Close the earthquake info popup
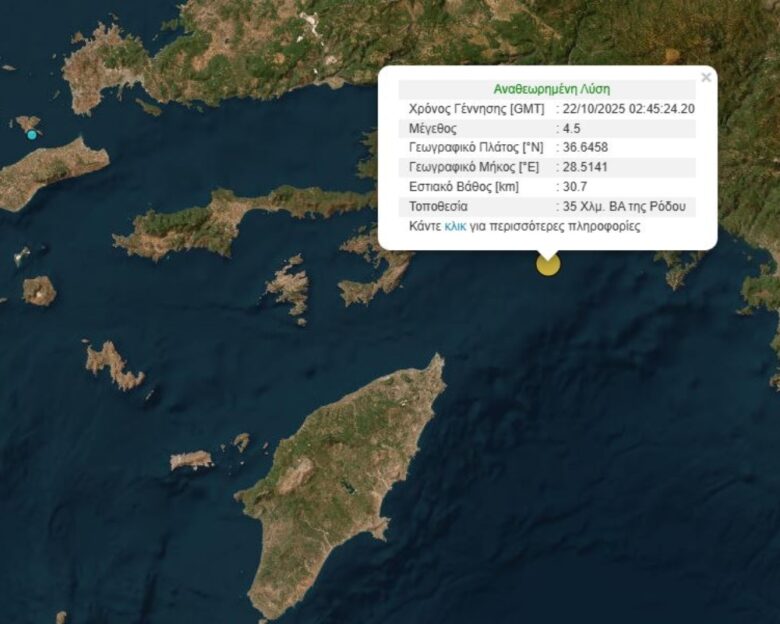Viewport: 780px width, 624px height. [706, 77]
